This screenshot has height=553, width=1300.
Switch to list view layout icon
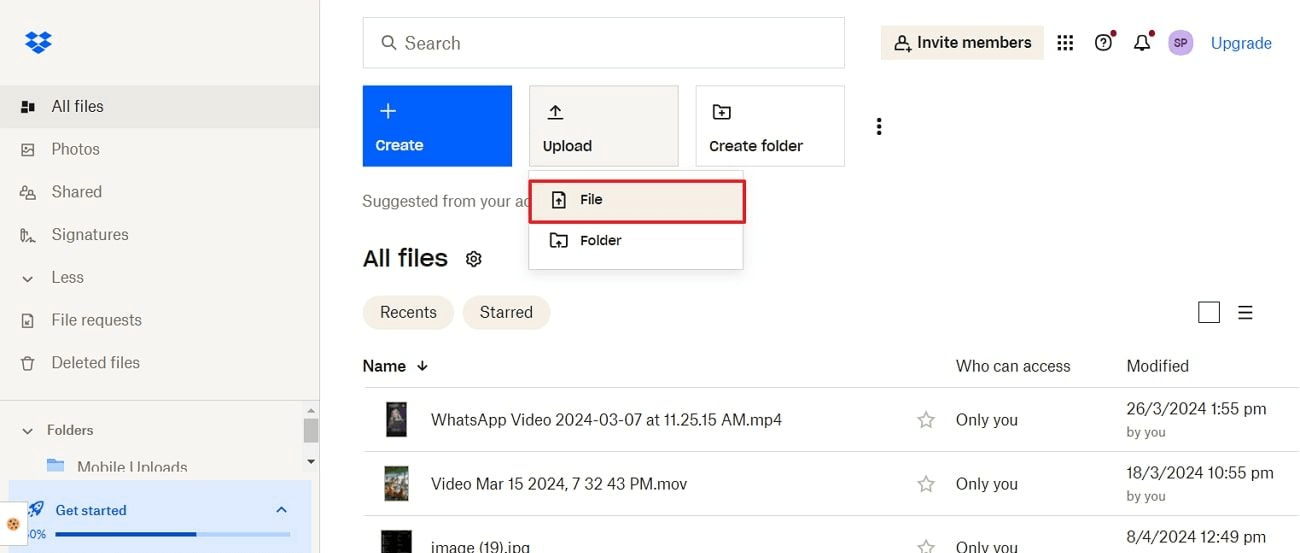(x=1245, y=313)
